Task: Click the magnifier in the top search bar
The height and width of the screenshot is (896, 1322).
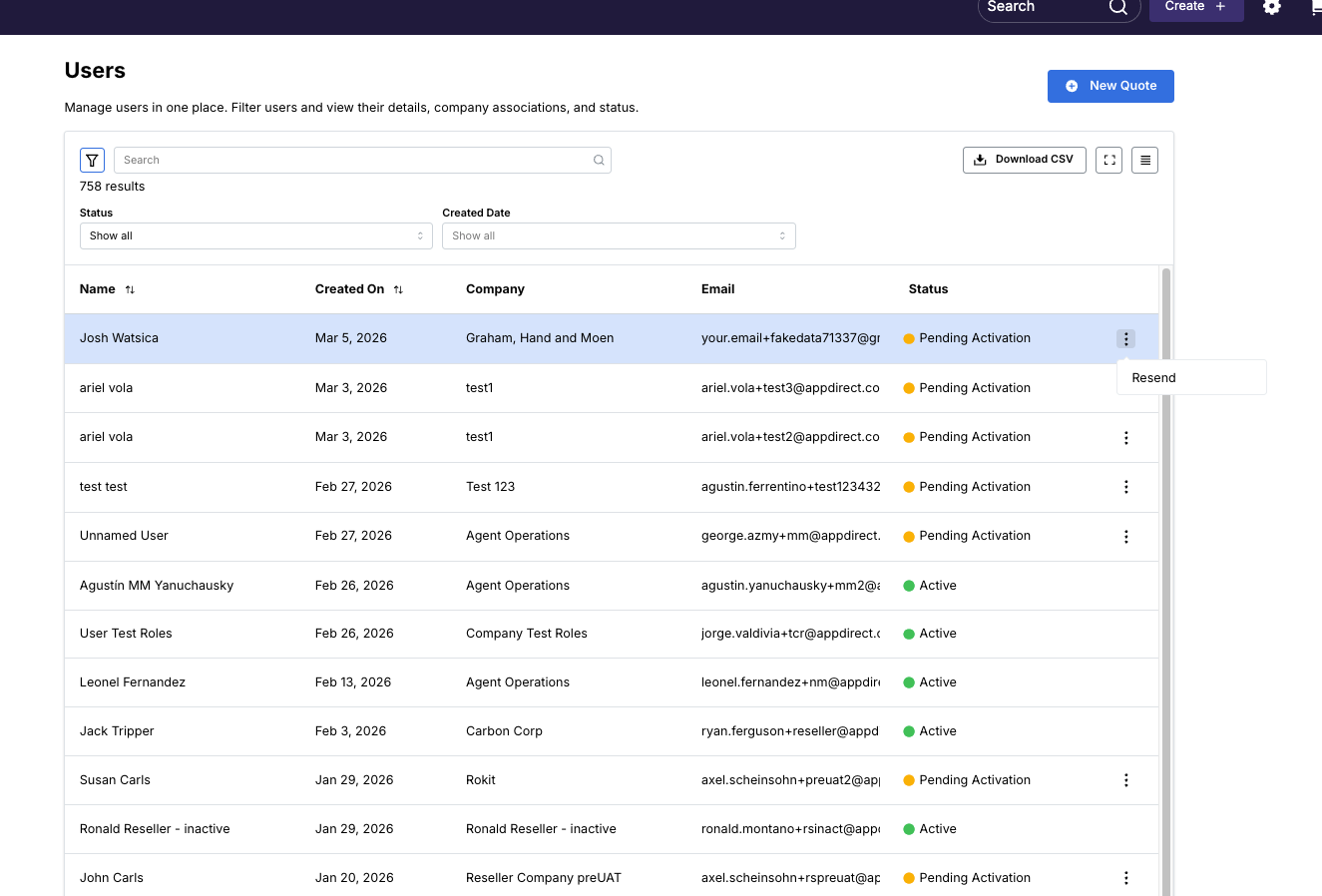Action: coord(1117,8)
